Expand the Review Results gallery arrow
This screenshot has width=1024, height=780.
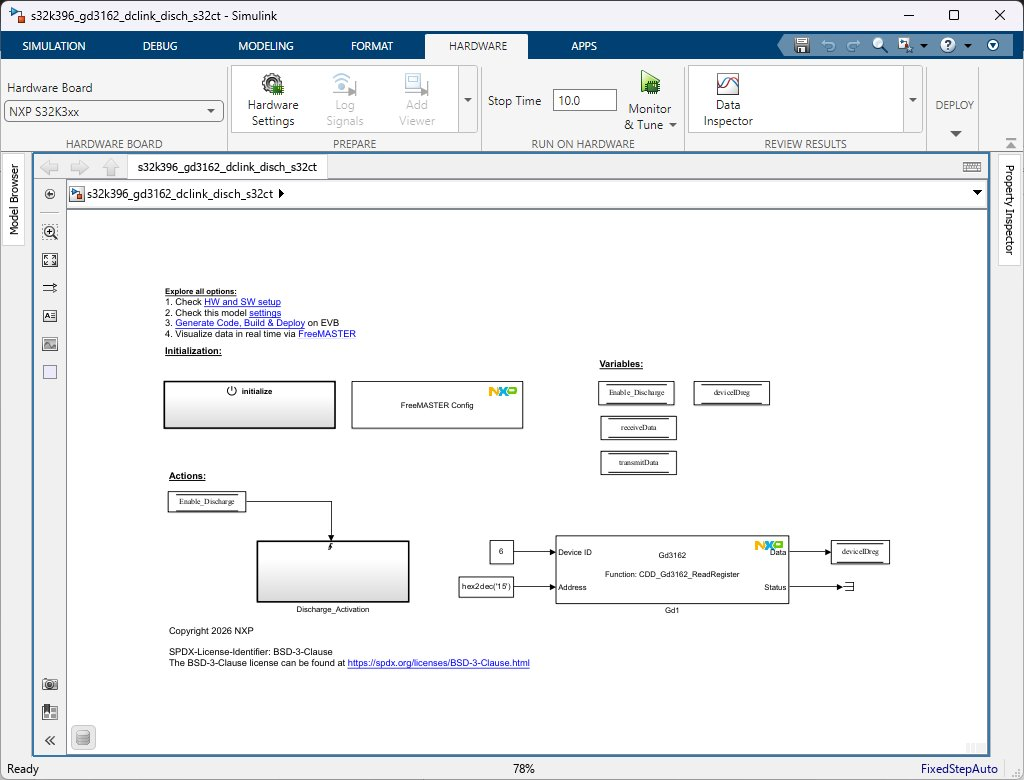pyautogui.click(x=913, y=100)
